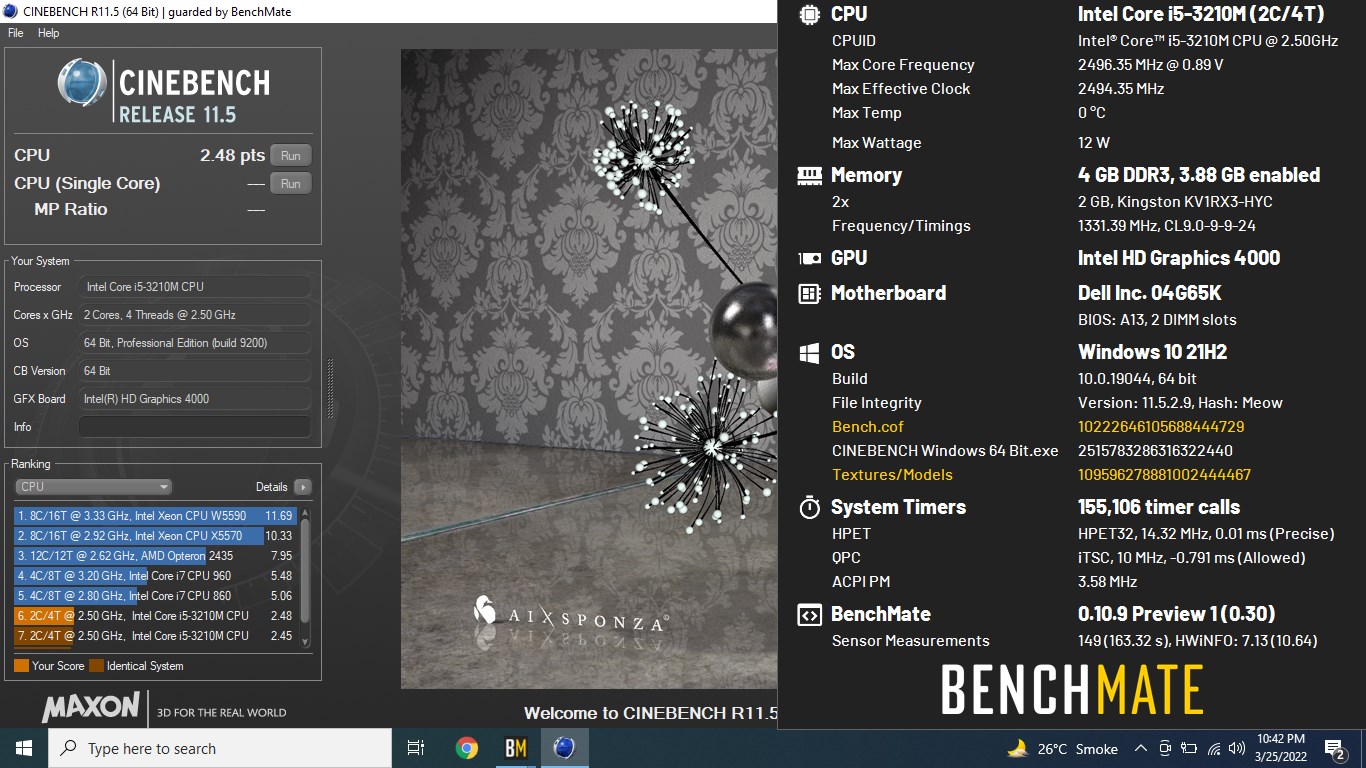Click the OS field 64 Bit Professional Edition

click(x=194, y=343)
